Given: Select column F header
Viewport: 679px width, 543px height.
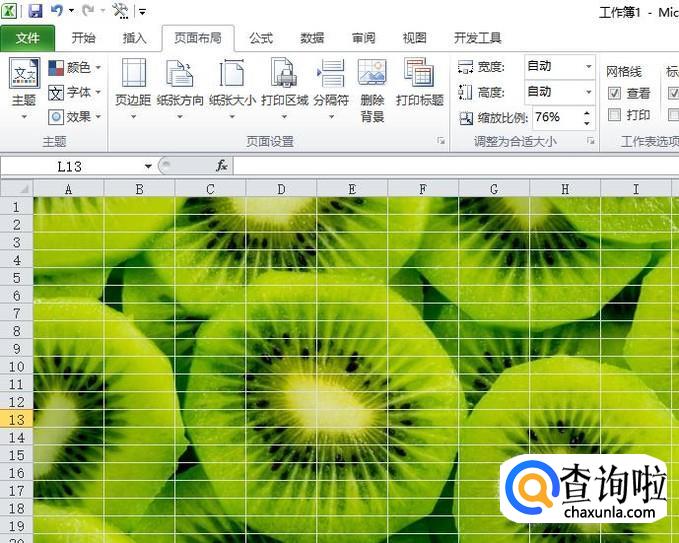Looking at the screenshot, I should click(x=423, y=189).
